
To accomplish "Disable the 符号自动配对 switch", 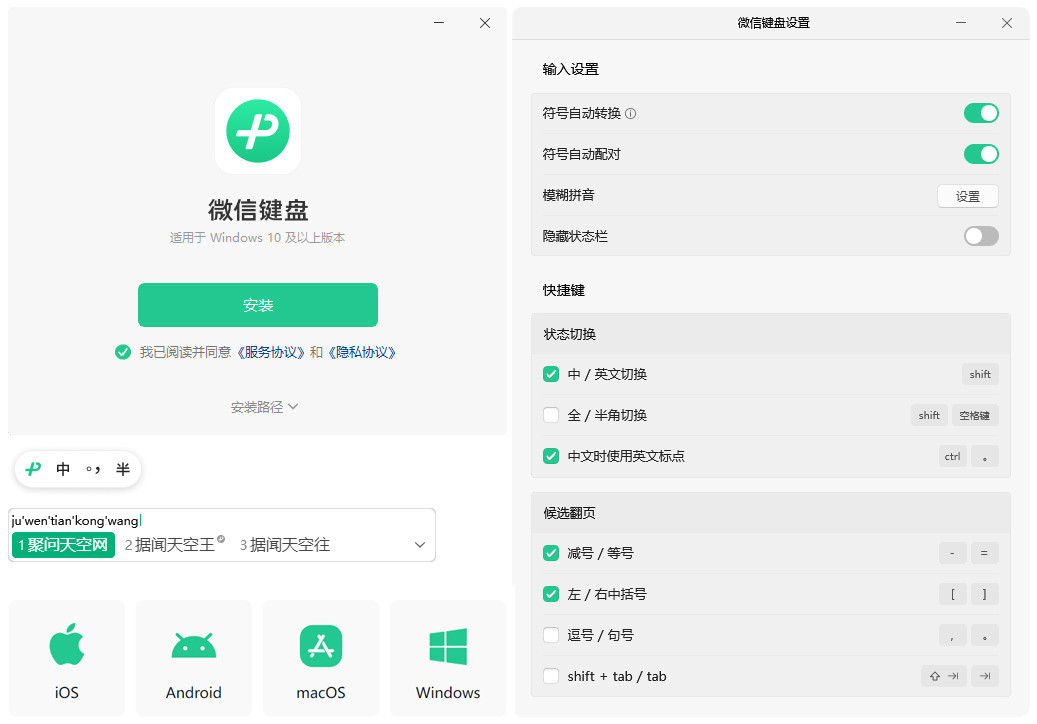I will (981, 154).
